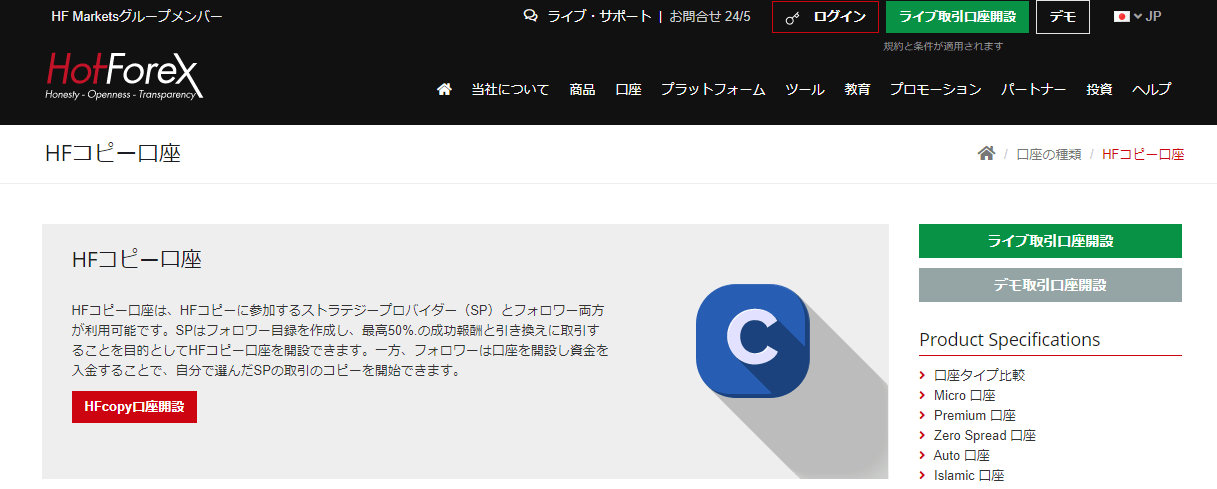
Task: Click the red HFcopy口座開設 button
Action: coord(134,407)
